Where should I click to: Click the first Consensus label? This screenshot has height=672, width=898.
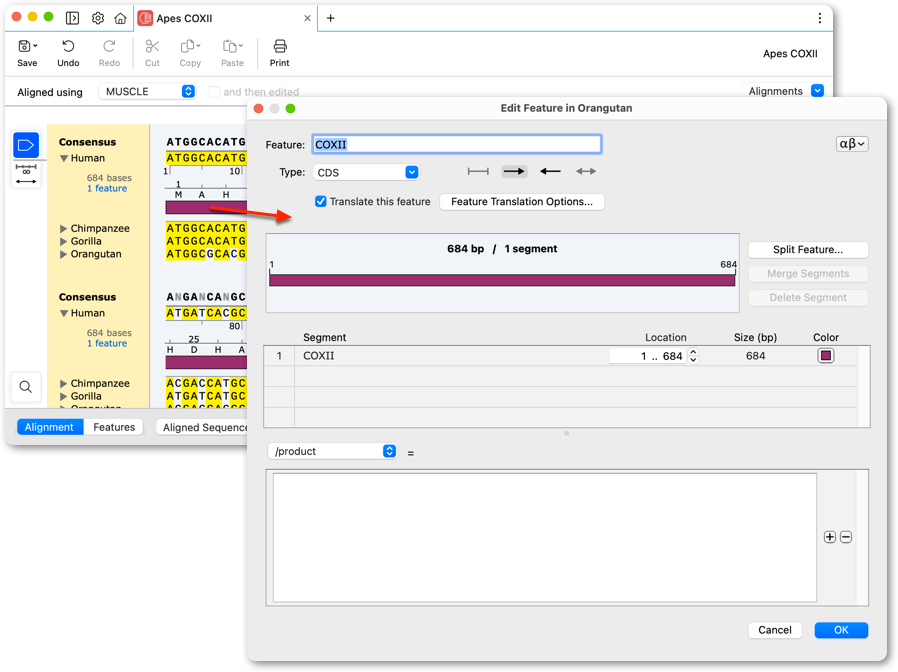point(87,142)
